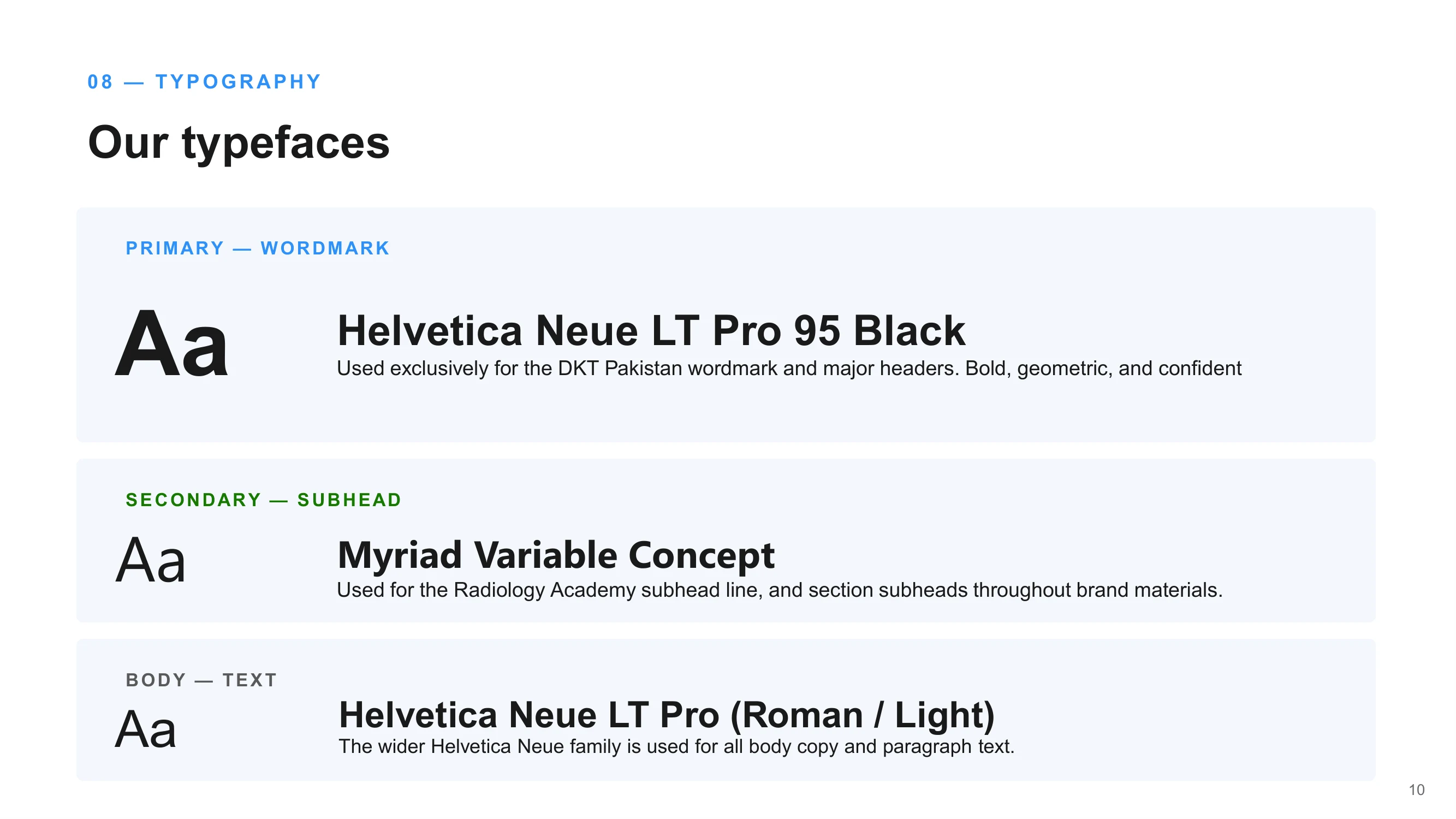Select the Radiology Academy subhead description
The width and height of the screenshot is (1456, 819).
click(x=780, y=590)
